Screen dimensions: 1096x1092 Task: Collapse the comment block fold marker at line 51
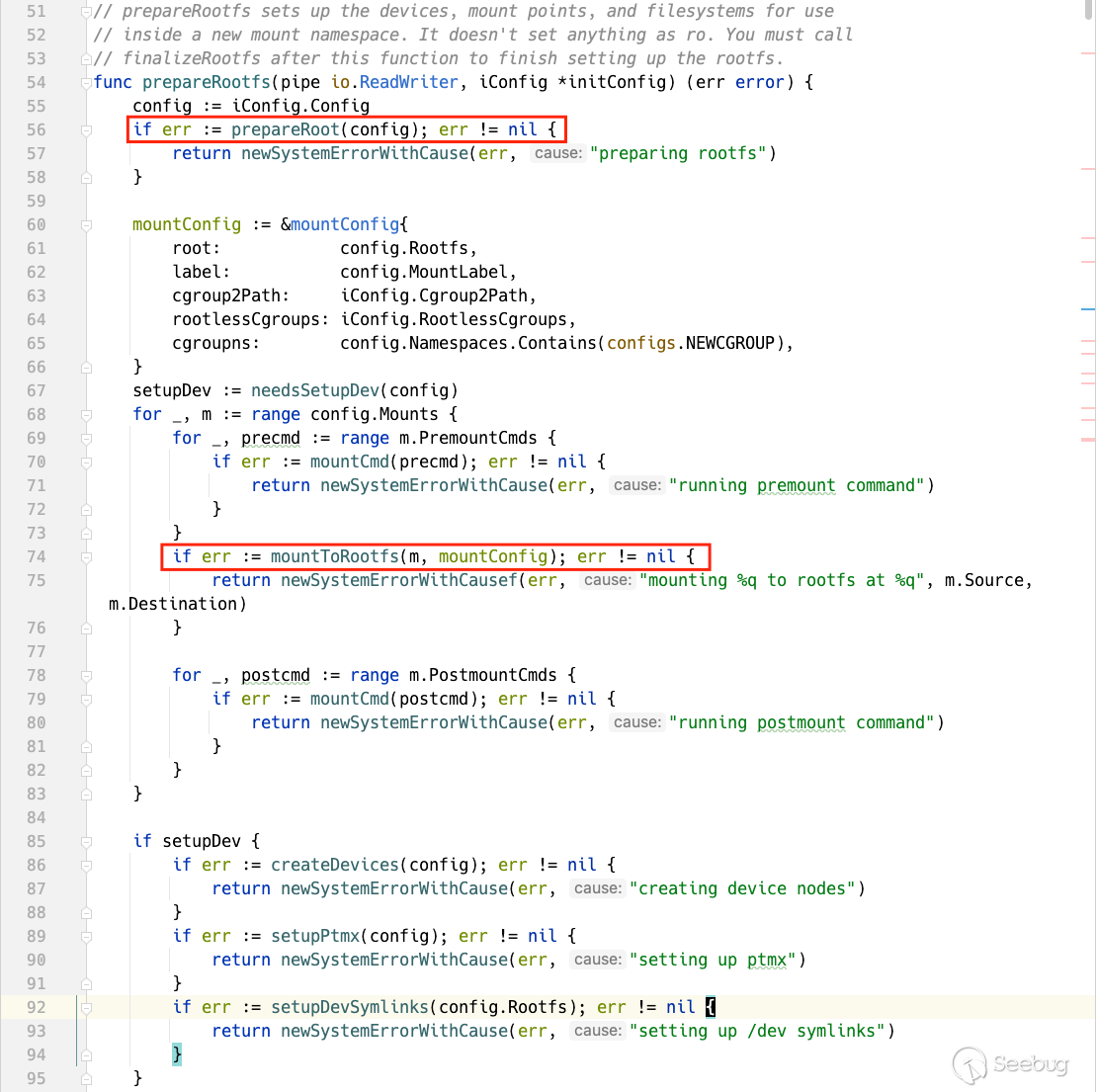pyautogui.click(x=86, y=11)
